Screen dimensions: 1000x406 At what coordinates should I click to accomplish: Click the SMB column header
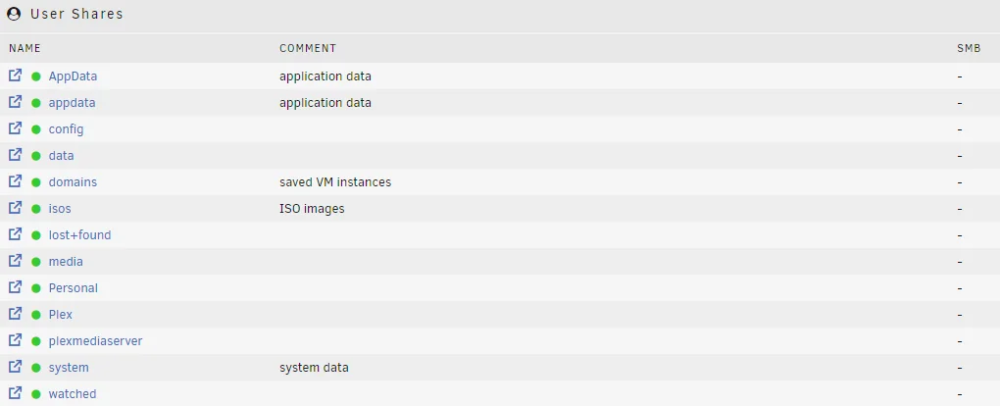[x=969, y=48]
